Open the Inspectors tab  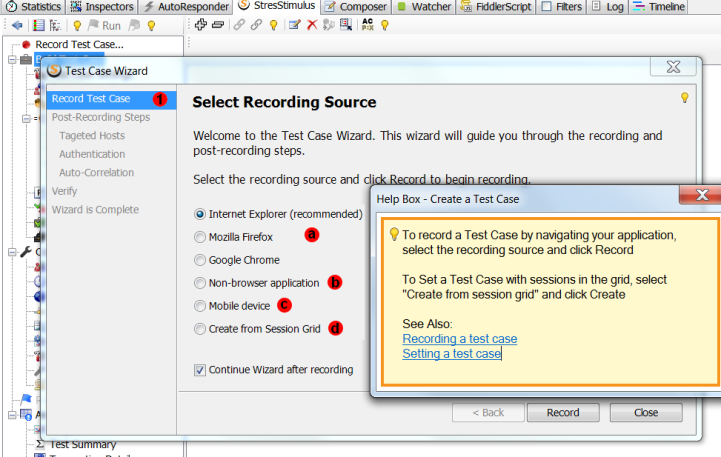point(102,6)
